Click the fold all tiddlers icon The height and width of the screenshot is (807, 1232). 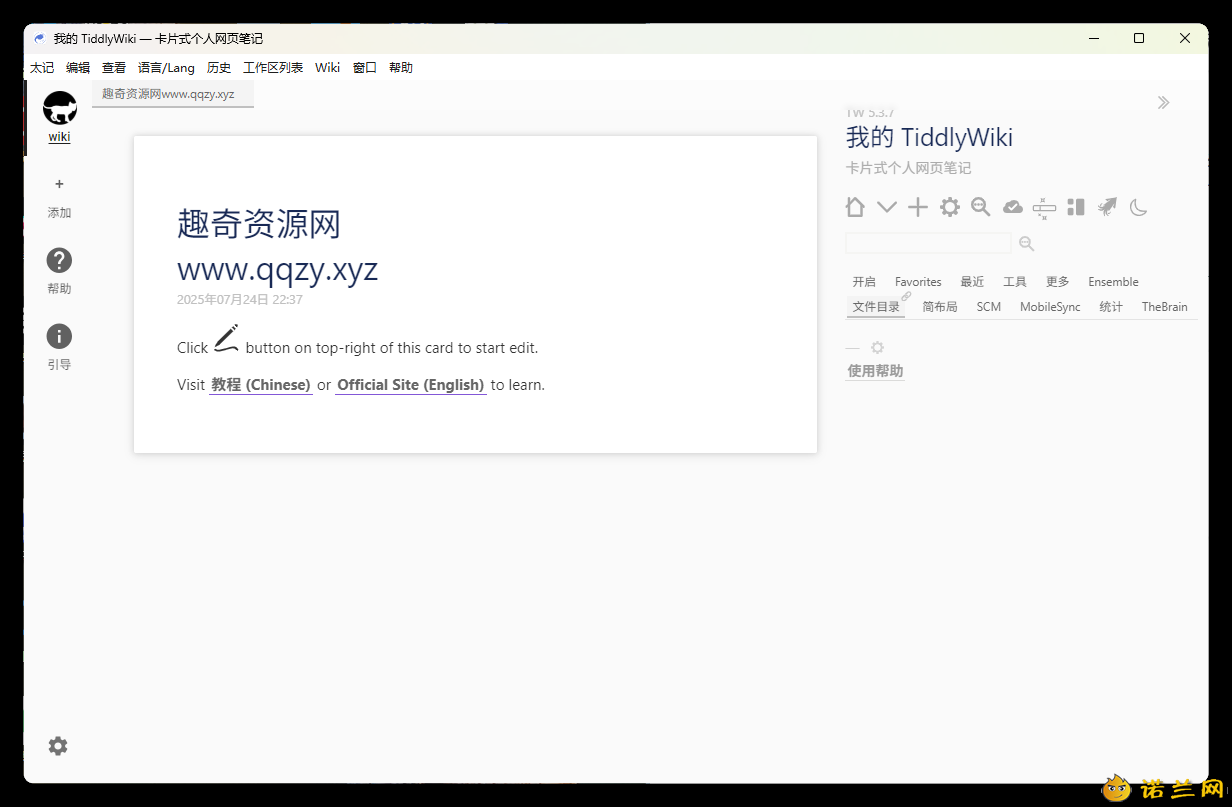coord(1044,207)
